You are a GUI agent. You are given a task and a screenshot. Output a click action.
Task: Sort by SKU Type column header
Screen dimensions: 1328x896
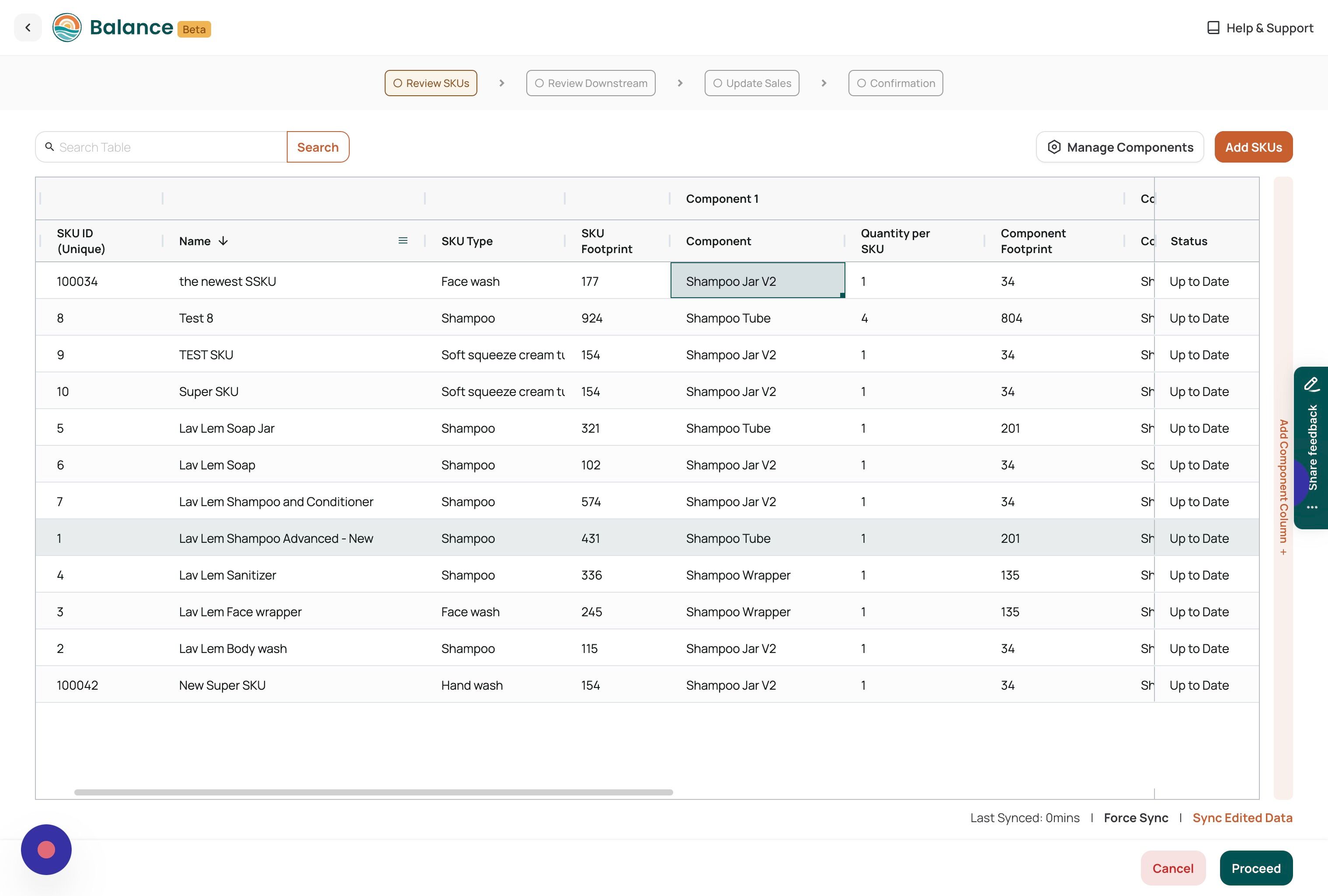coord(495,240)
